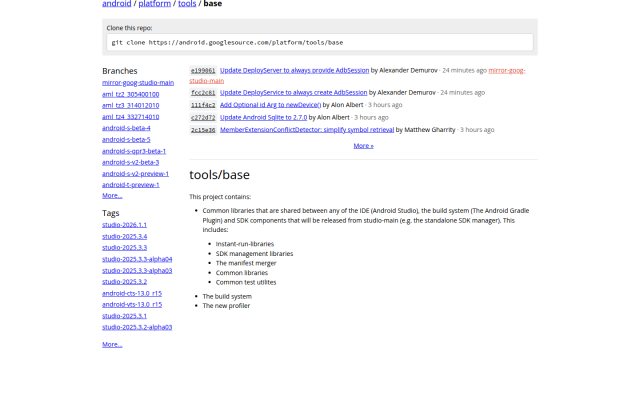Open the android breadcrumb link
Viewport: 640px width, 400px height.
point(116,4)
